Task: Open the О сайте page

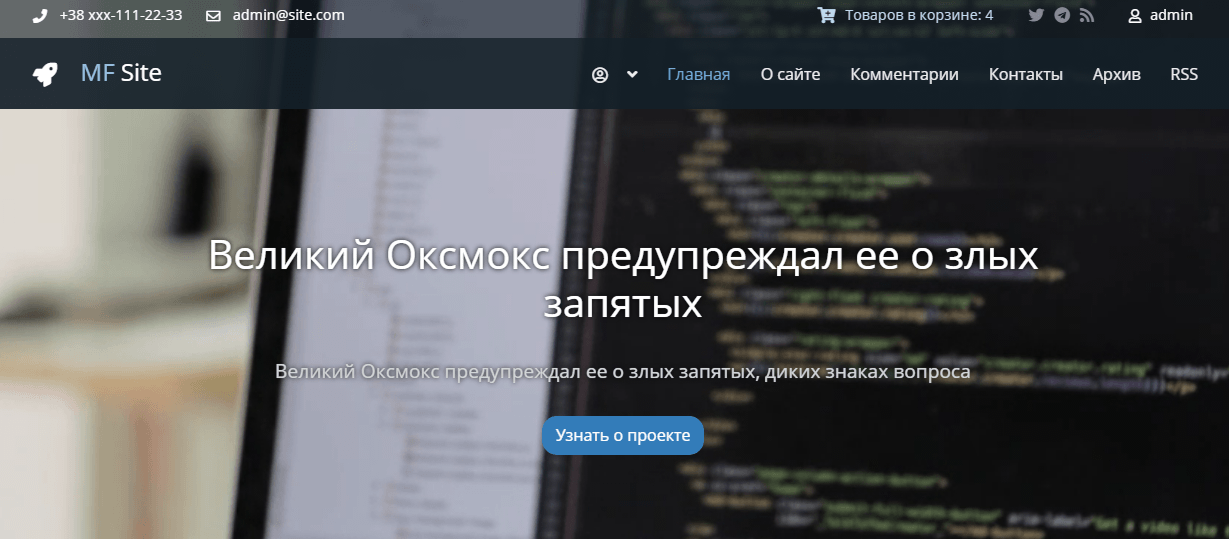Action: [790, 74]
